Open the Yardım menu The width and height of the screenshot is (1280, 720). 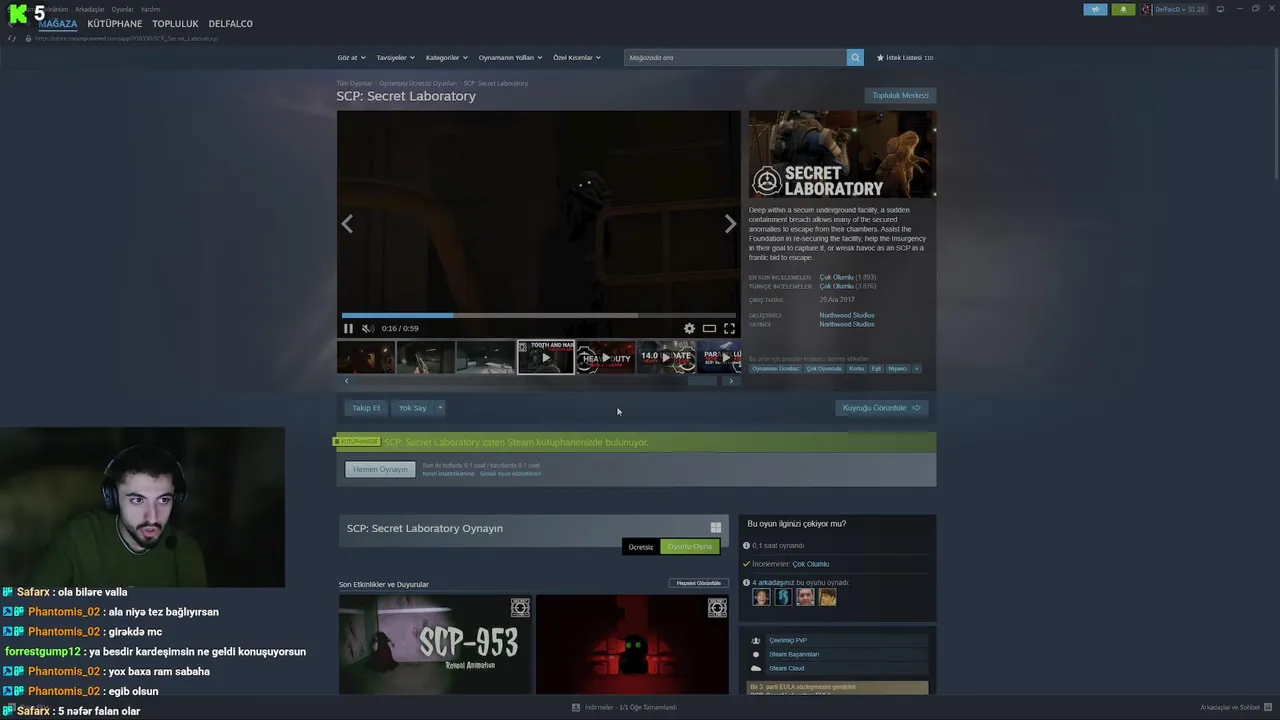coord(150,9)
